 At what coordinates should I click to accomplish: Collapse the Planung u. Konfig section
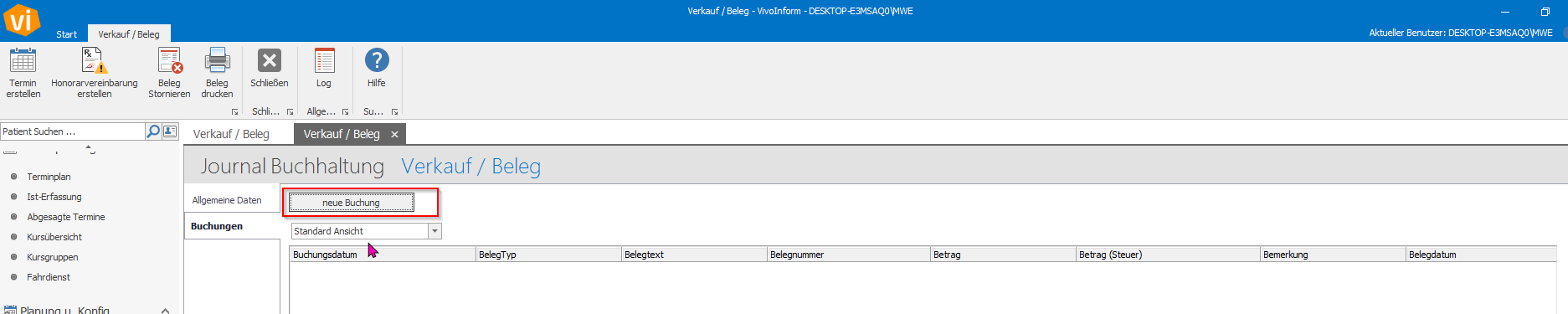[x=165, y=310]
